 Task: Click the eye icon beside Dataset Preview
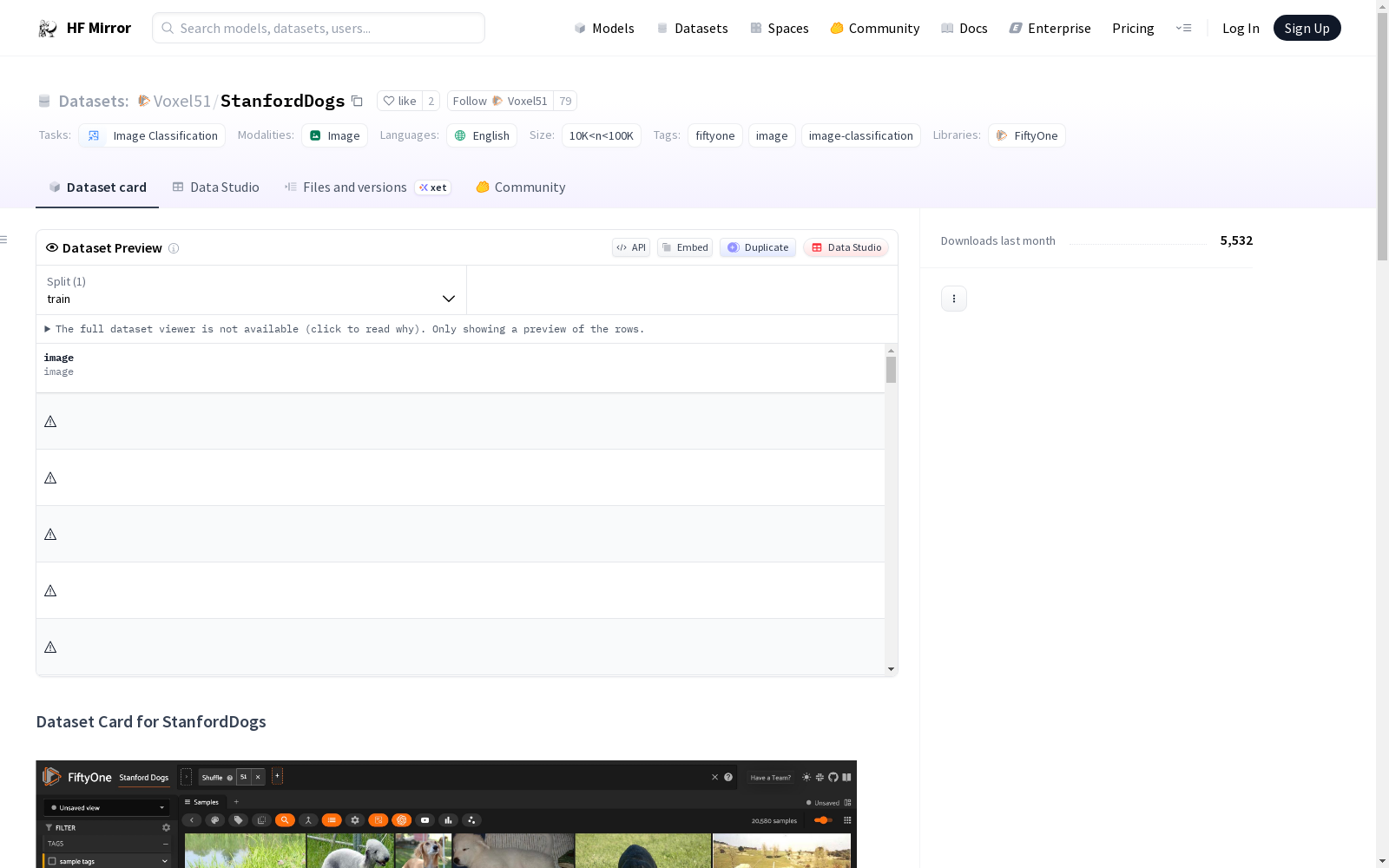pyautogui.click(x=52, y=247)
